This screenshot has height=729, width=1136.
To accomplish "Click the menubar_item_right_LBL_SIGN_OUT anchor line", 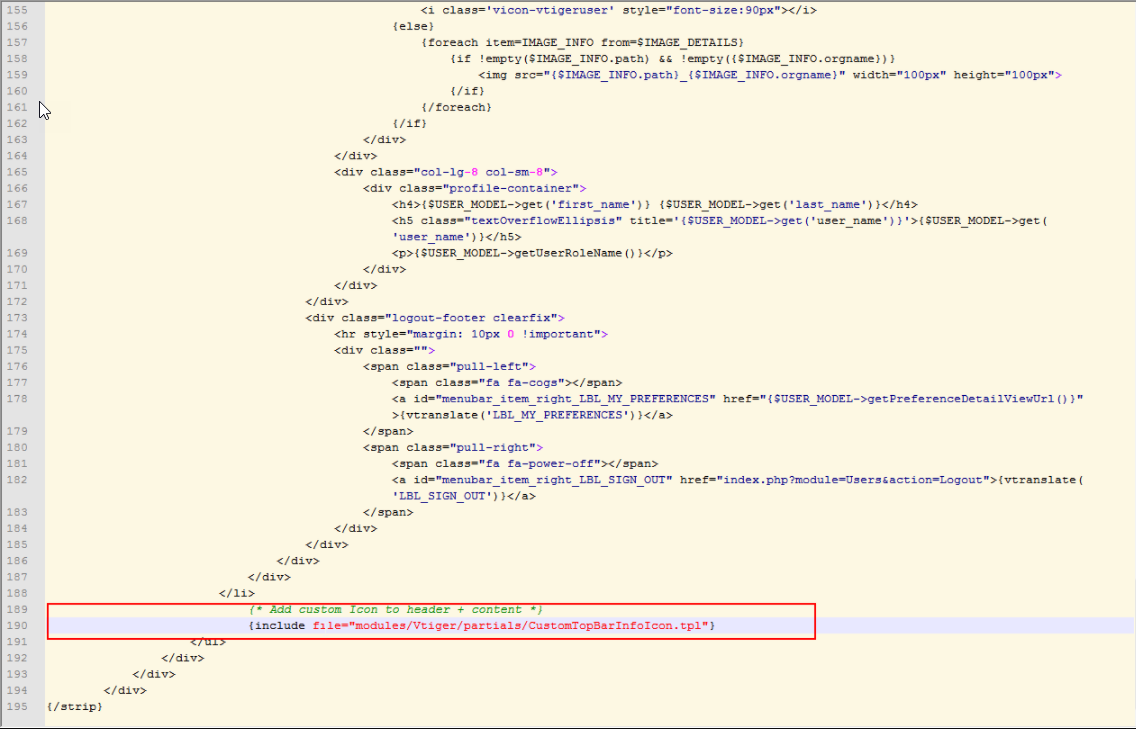I will tap(738, 480).
